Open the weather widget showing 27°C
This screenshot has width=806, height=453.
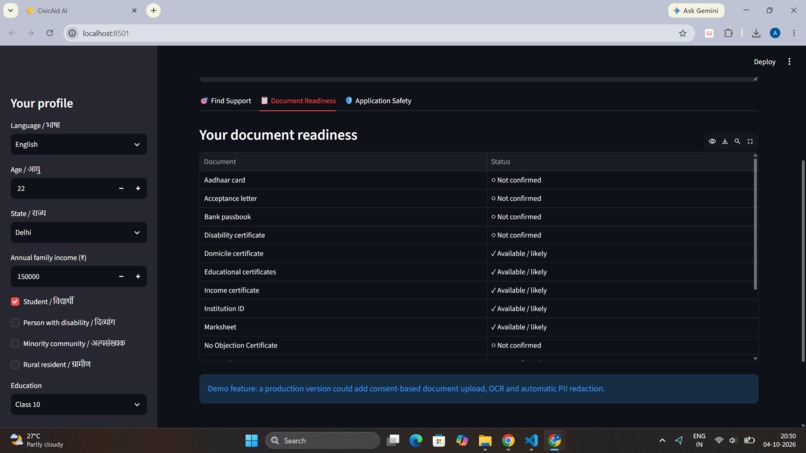click(37, 440)
